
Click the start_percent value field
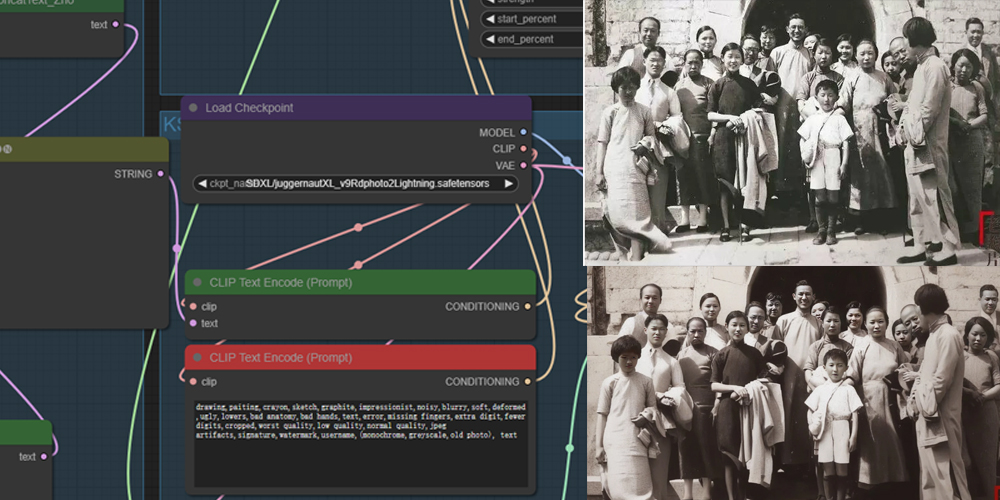tap(532, 19)
